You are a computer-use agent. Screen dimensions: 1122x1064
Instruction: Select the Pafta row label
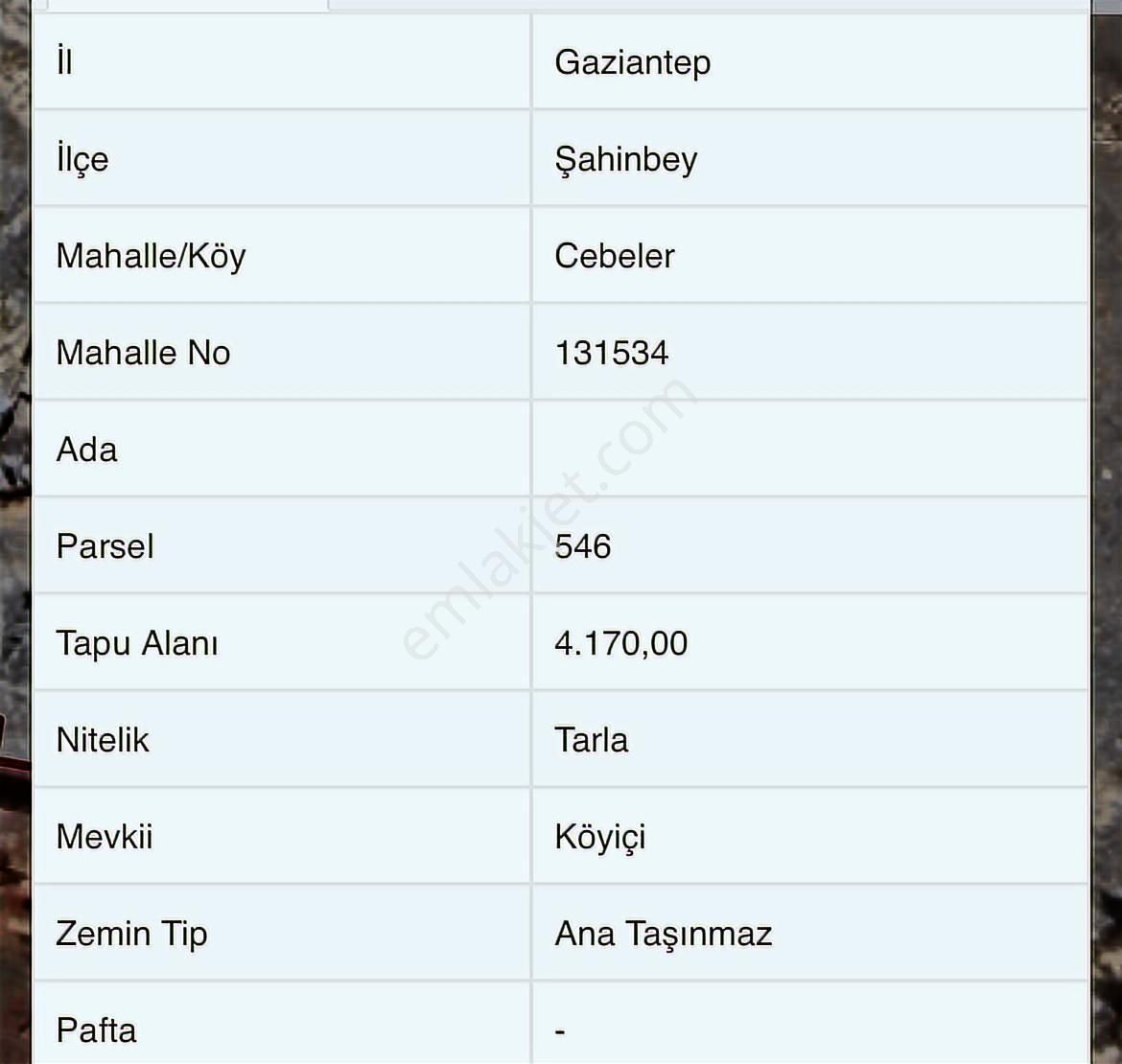pos(97,1030)
